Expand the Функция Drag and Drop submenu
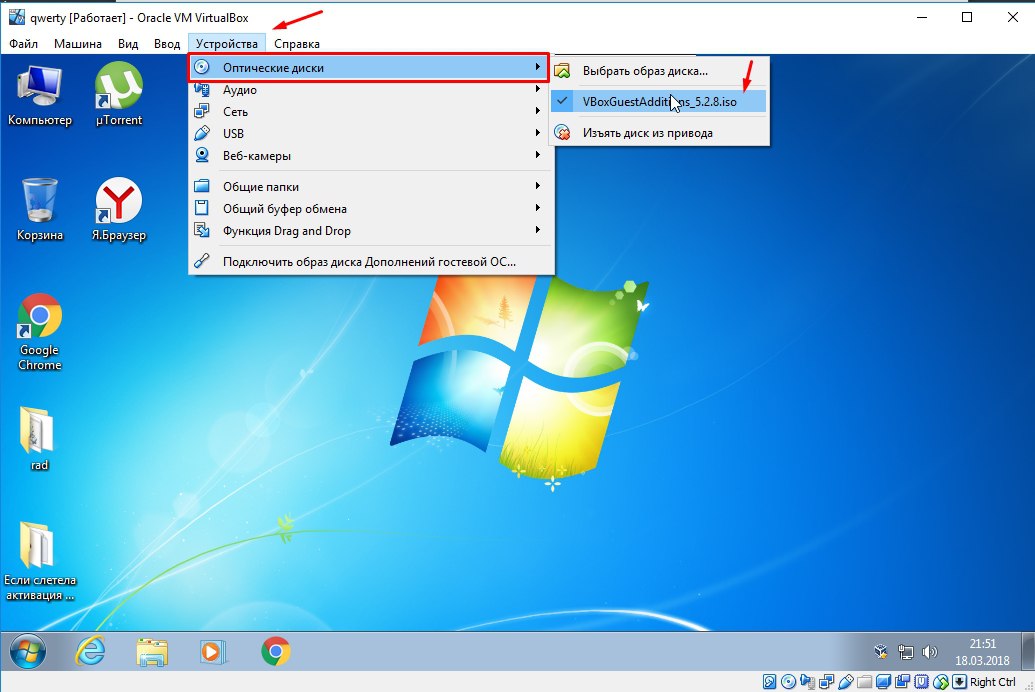The width and height of the screenshot is (1035, 692). 371,230
